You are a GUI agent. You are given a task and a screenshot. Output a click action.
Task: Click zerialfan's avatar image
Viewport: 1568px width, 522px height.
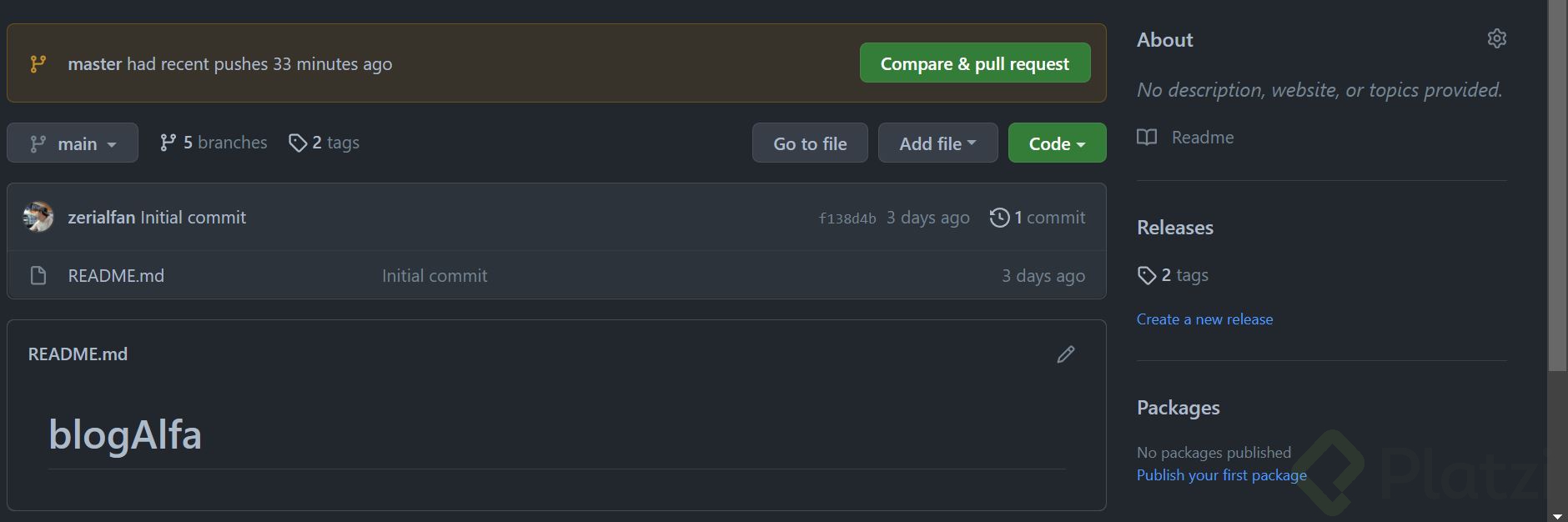coord(38,218)
